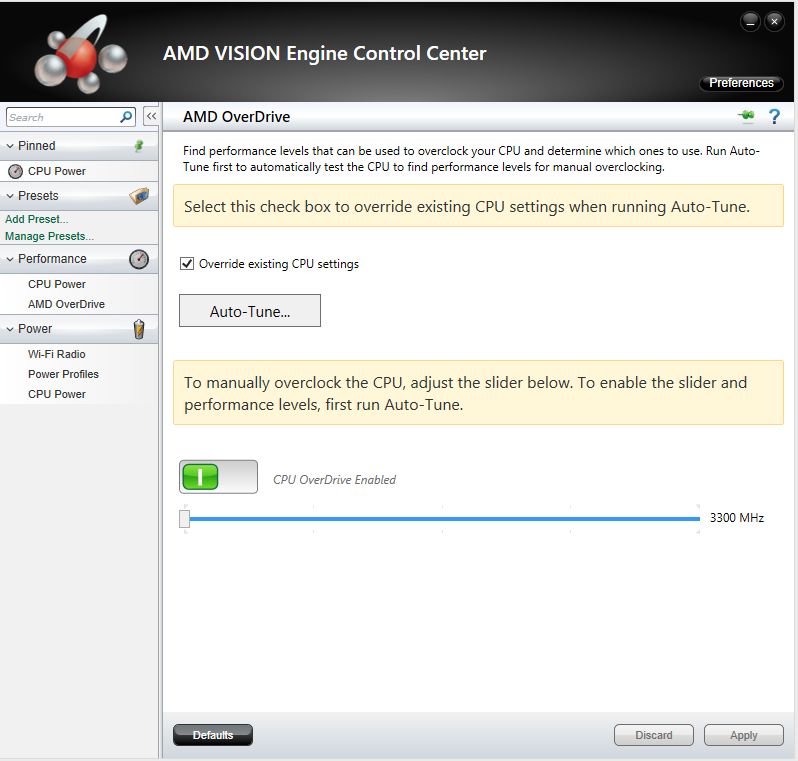Click the AMD VISION molecule logo
Image resolution: width=798 pixels, height=761 pixels.
pos(80,54)
